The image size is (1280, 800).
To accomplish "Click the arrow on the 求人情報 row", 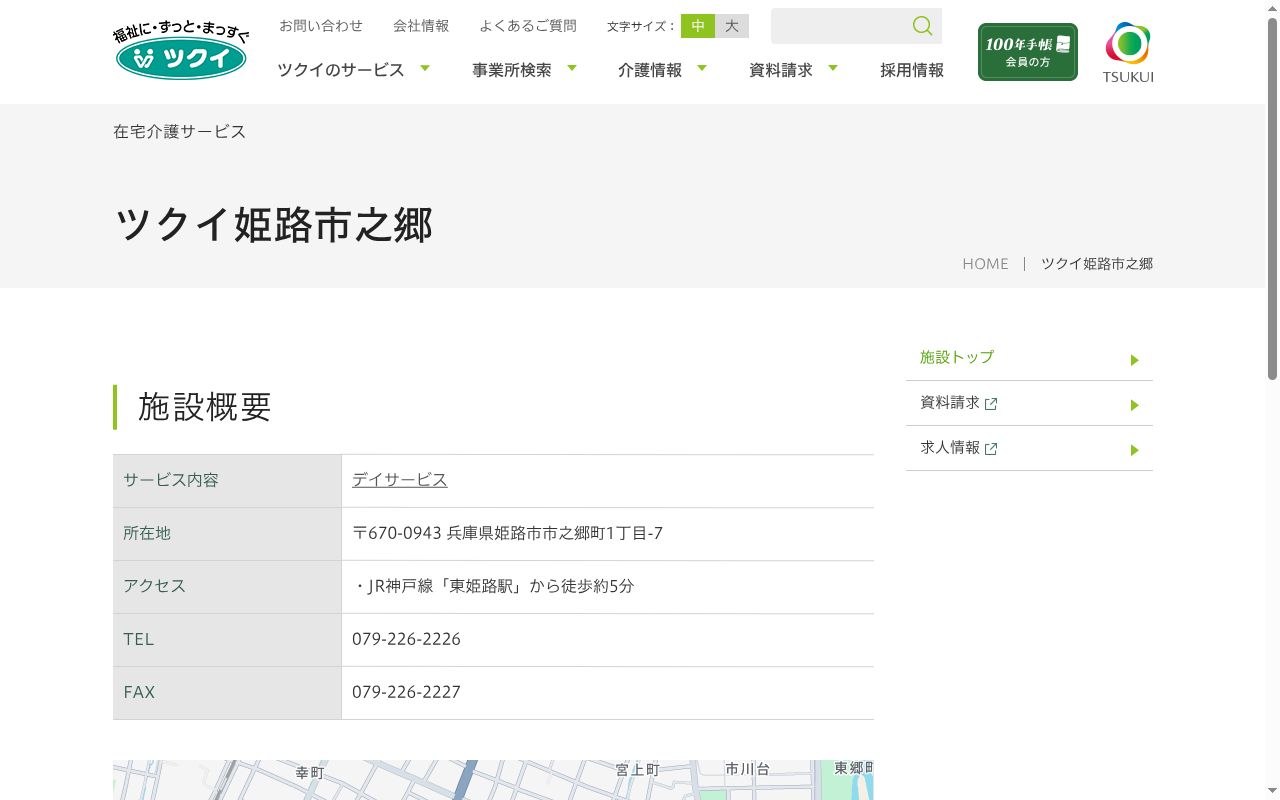I will tap(1135, 450).
